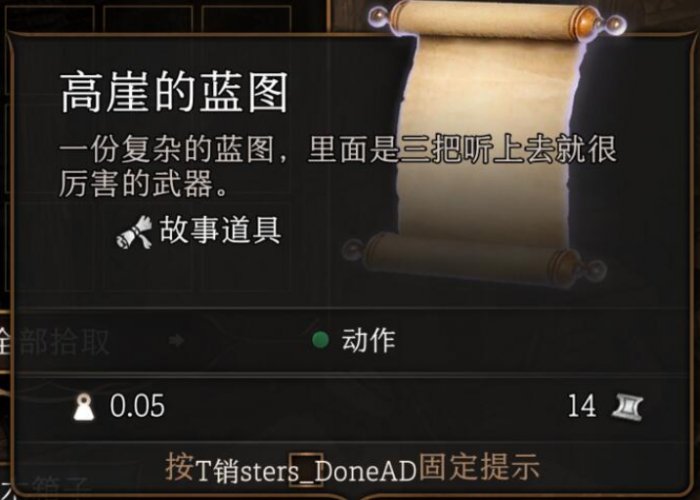700x500 pixels.
Task: Click the 动作 action label
Action: [368, 341]
